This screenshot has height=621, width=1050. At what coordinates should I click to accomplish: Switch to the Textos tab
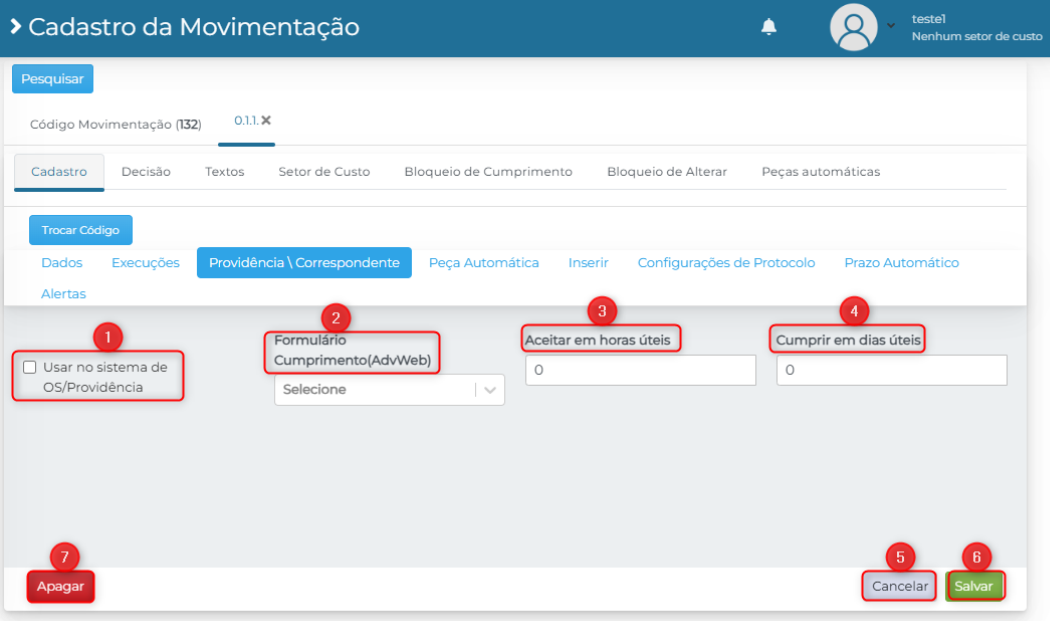pos(224,172)
